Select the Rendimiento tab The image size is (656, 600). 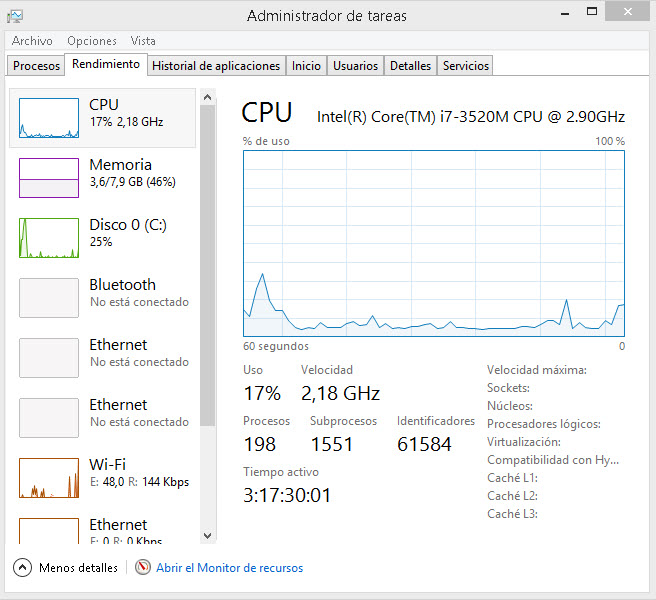tap(106, 64)
